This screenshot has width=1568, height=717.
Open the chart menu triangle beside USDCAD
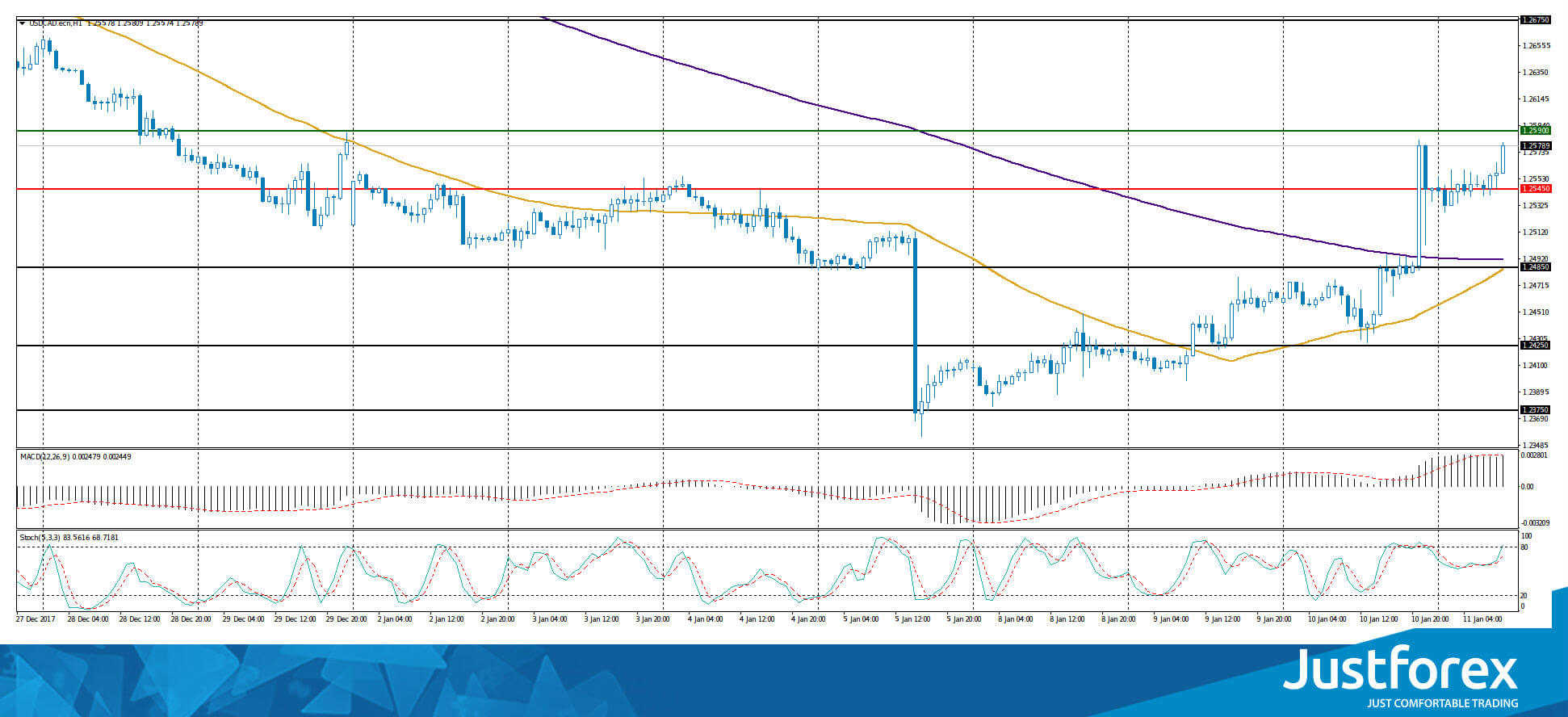[x=22, y=23]
